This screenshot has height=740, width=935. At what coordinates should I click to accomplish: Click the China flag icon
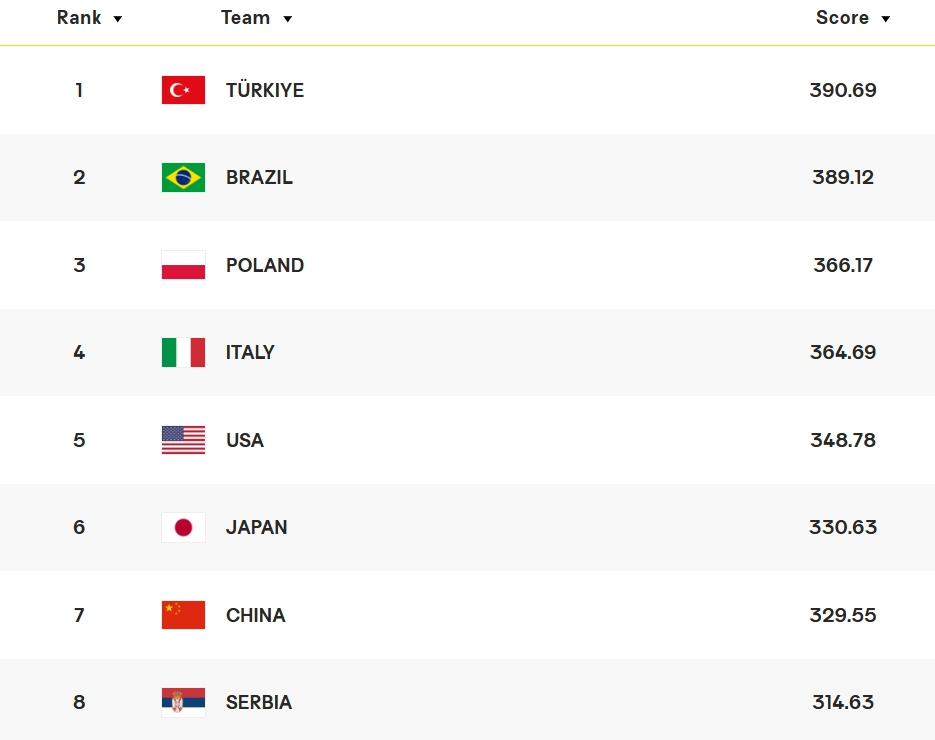[183, 615]
